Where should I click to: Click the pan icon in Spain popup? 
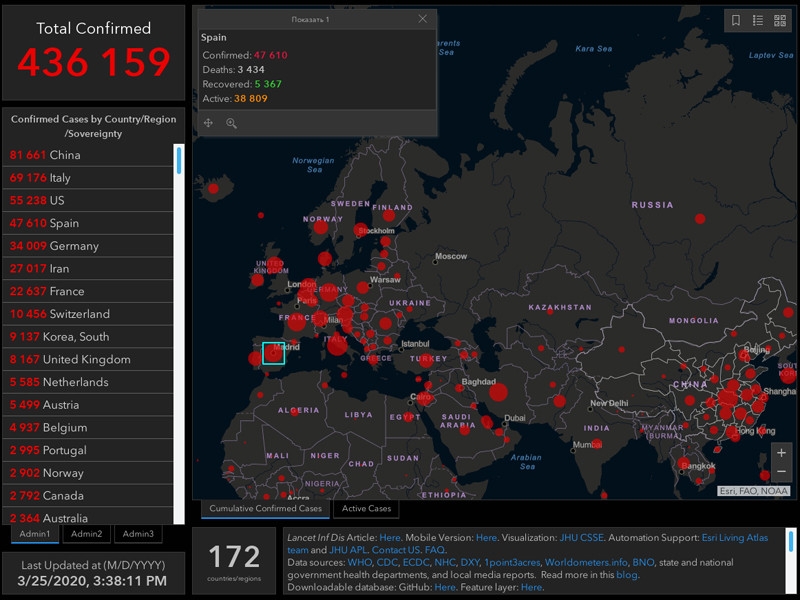click(x=209, y=123)
